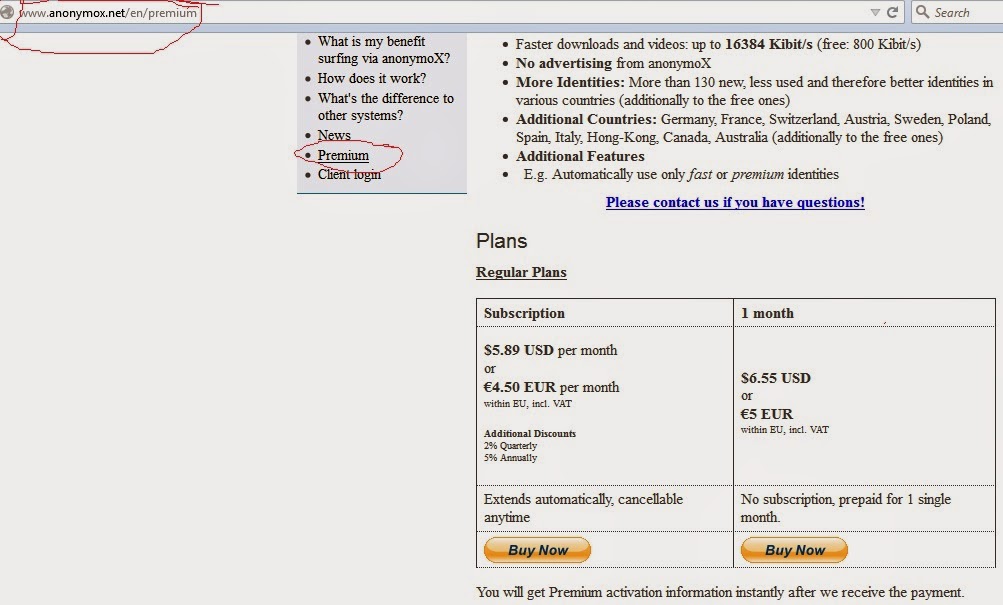Image resolution: width=1003 pixels, height=605 pixels.
Task: Go to the News page
Action: (x=334, y=135)
